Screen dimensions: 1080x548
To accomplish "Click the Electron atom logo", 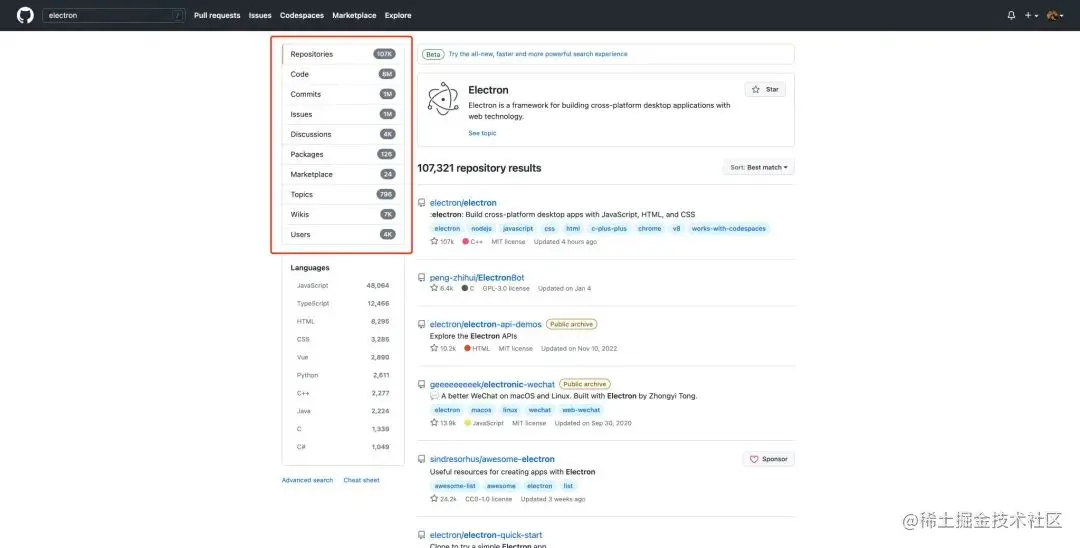I will (x=442, y=98).
